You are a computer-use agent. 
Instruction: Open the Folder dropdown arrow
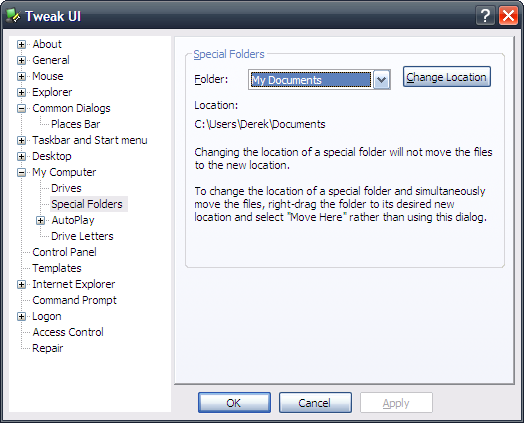pos(381,80)
